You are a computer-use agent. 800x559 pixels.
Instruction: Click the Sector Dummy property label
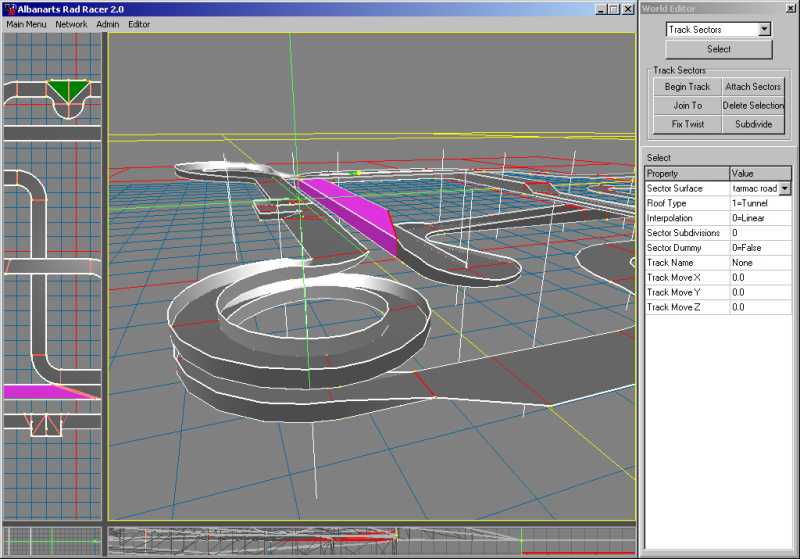(x=674, y=248)
